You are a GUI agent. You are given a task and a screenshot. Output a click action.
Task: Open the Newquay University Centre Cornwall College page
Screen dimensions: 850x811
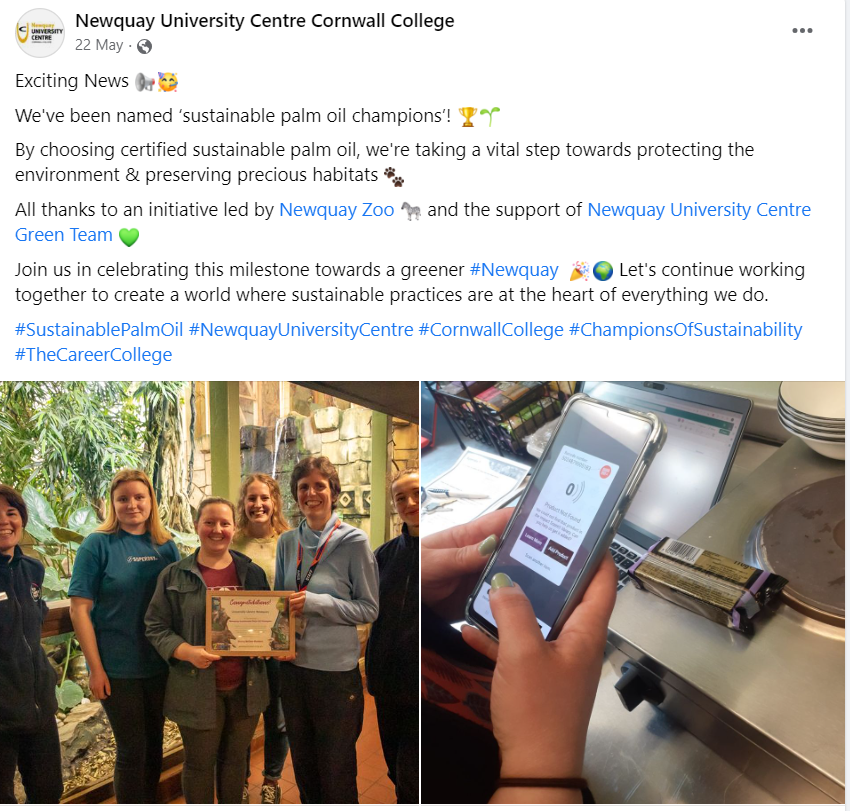click(x=265, y=21)
